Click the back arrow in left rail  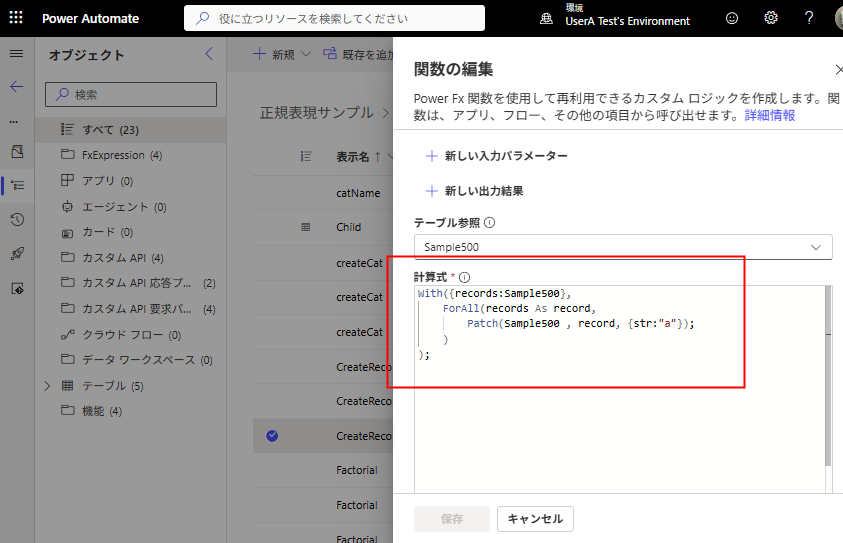point(16,87)
